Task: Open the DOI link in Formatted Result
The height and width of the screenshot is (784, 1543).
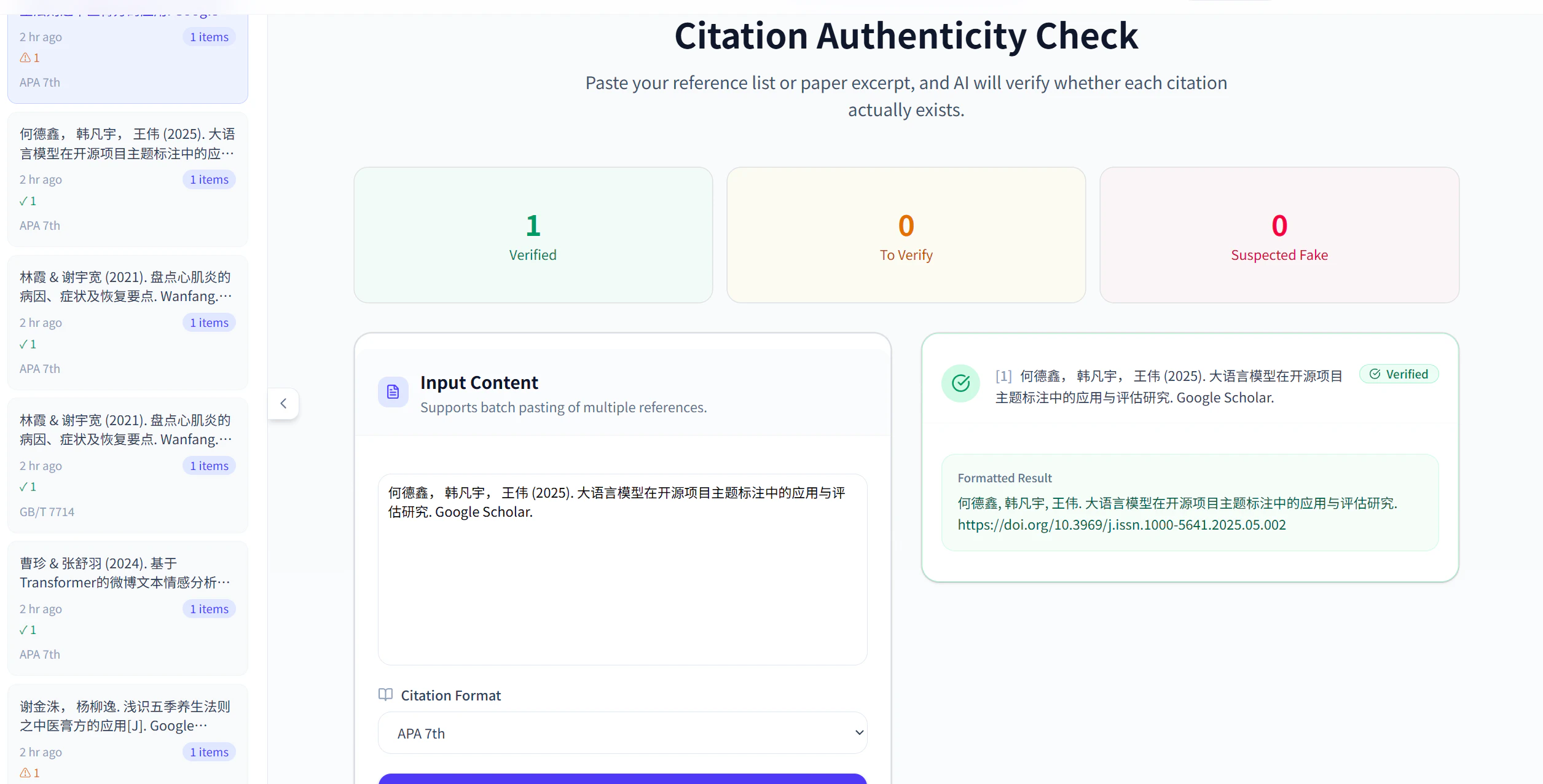Action: [1121, 525]
